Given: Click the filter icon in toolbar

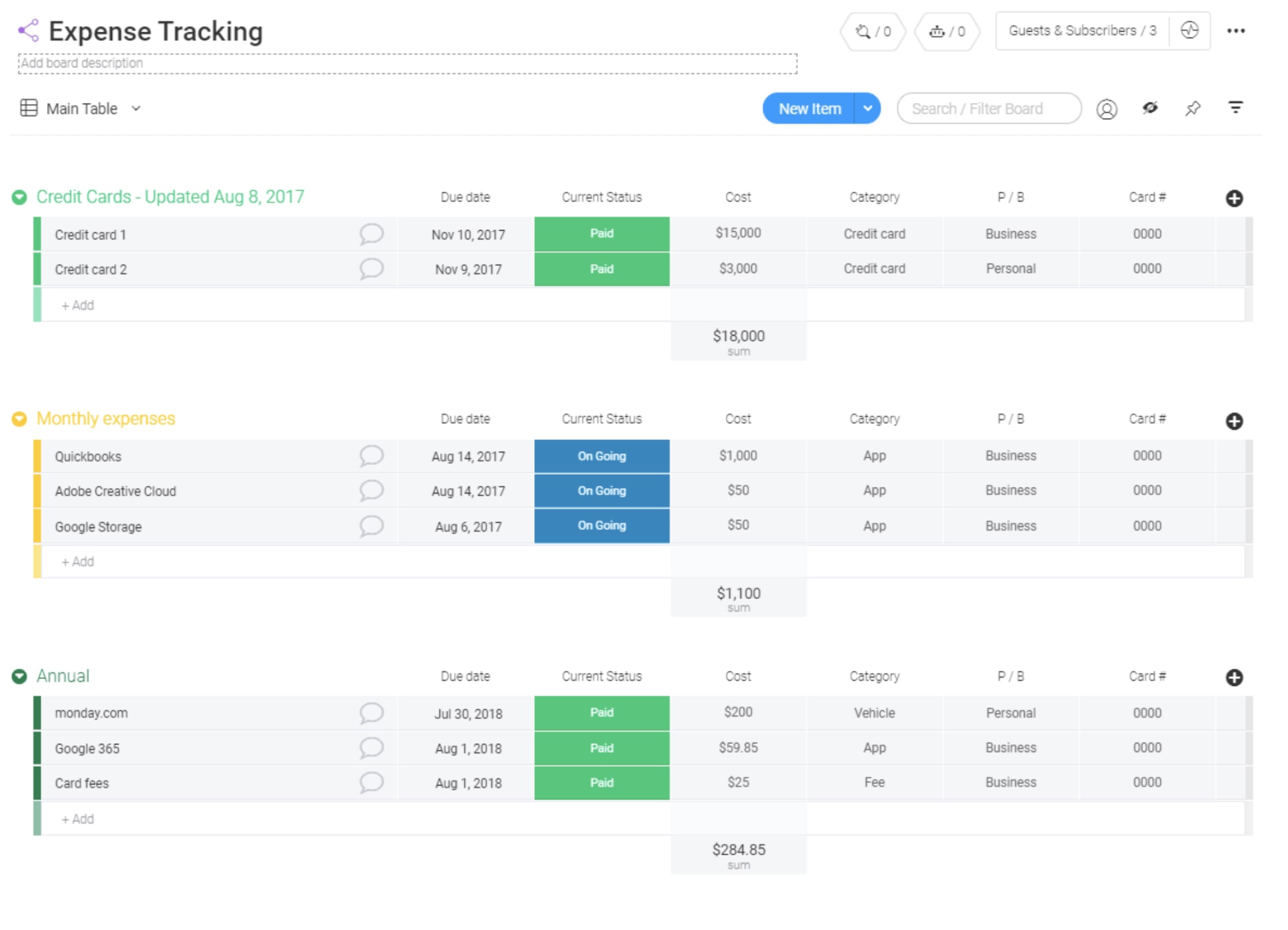Looking at the screenshot, I should click(1237, 109).
